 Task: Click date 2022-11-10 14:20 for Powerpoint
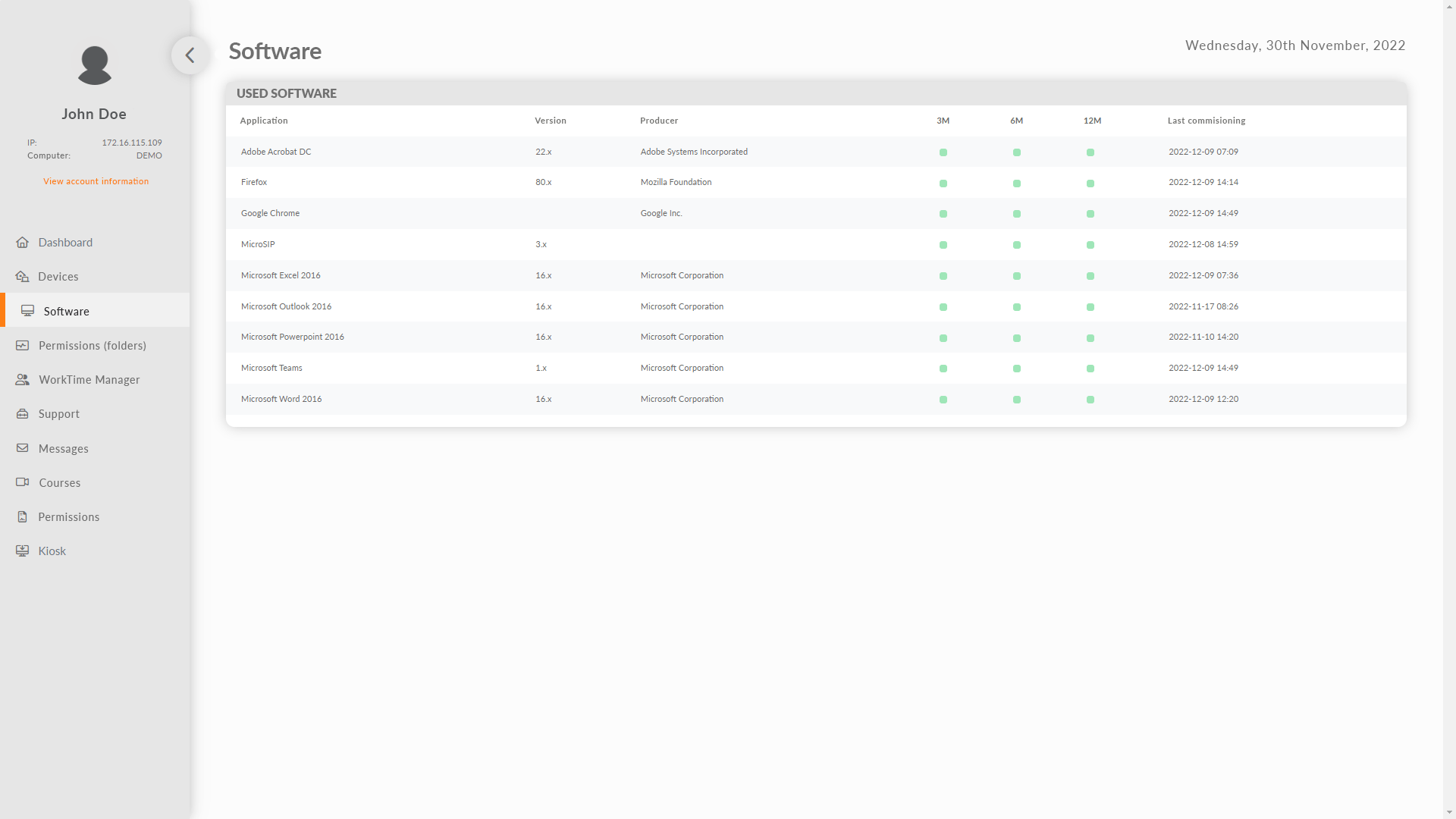(x=1203, y=337)
